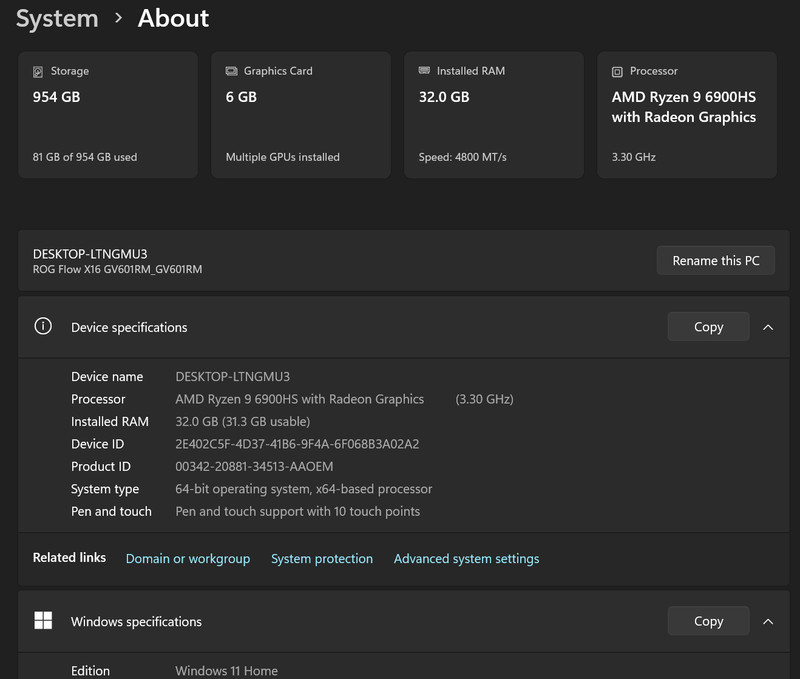Click the 'Device ID' row label

[97, 444]
